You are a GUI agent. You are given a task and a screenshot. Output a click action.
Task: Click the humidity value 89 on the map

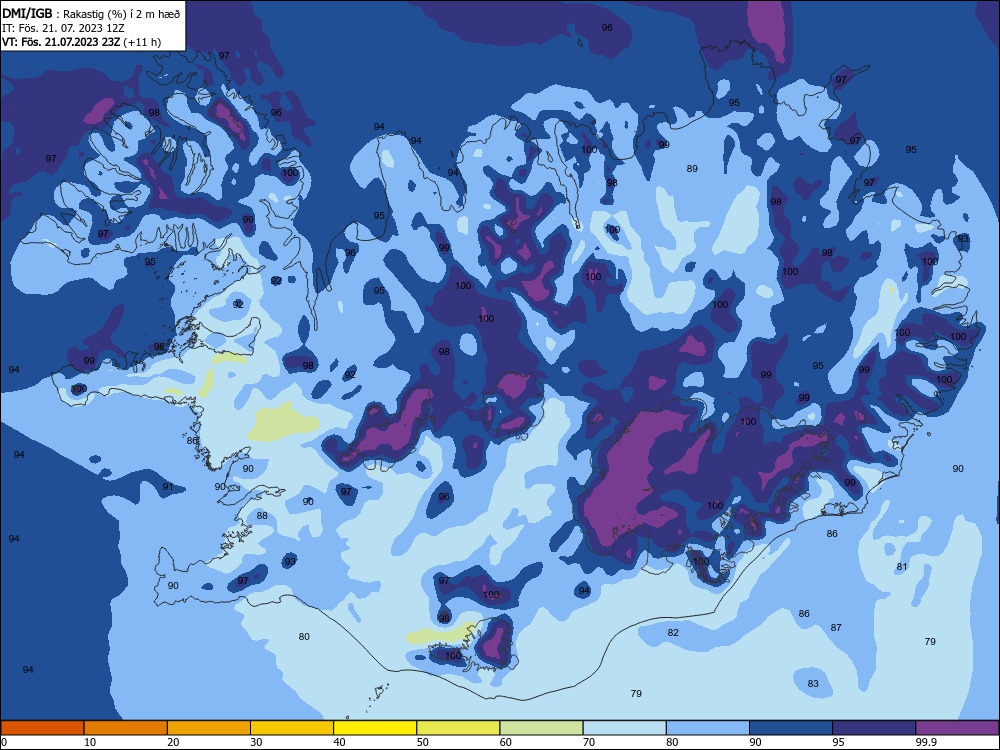click(692, 168)
